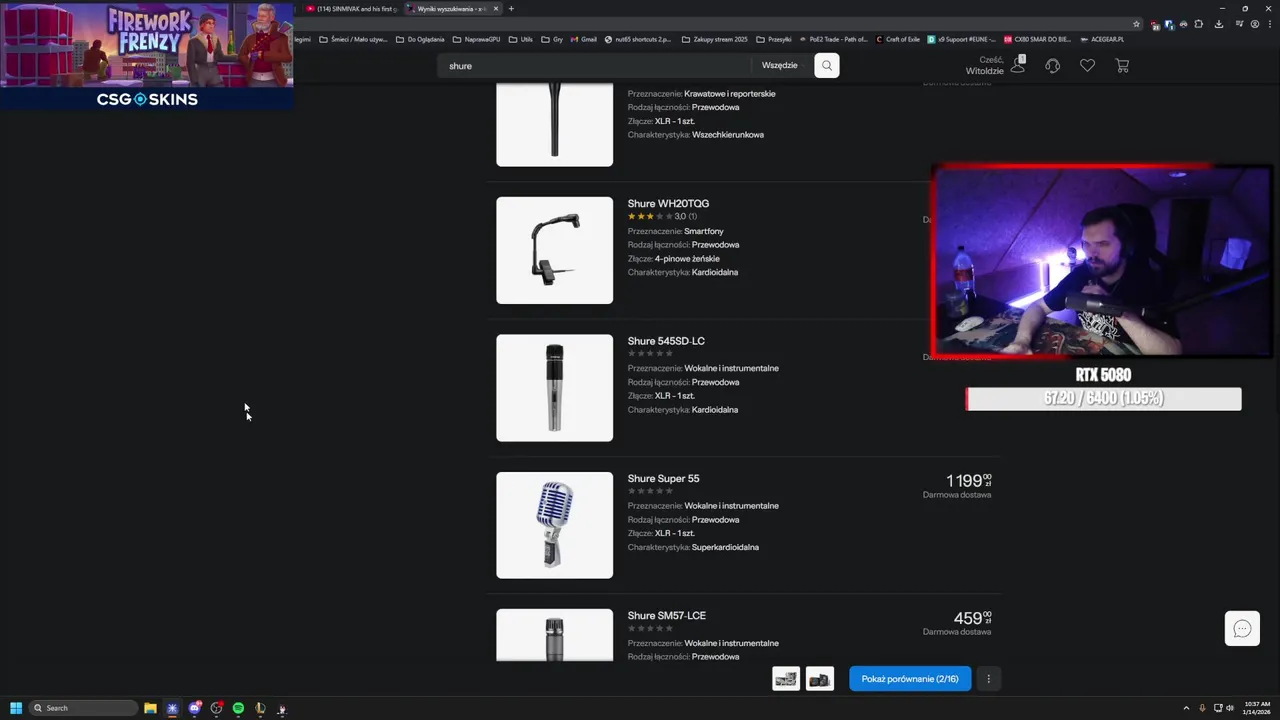Screen dimensions: 1280x720
Task: Show hidden system tray icons
Action: click(x=1186, y=708)
